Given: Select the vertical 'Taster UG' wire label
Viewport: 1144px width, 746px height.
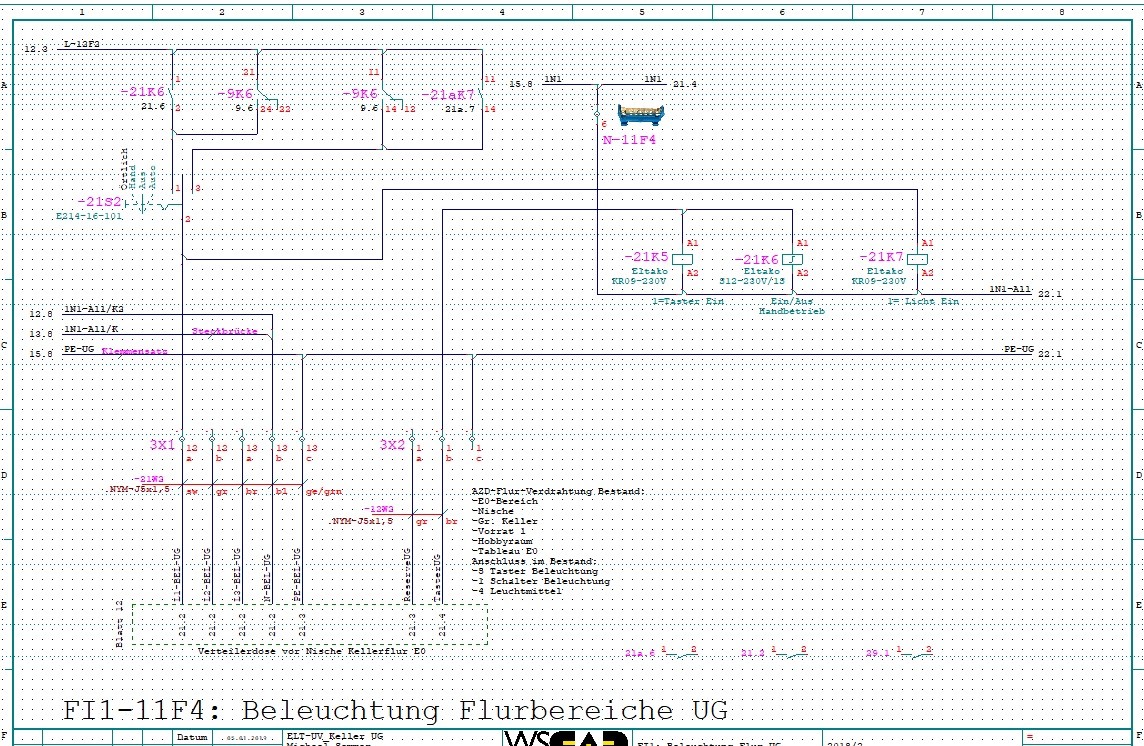Looking at the screenshot, I should [x=437, y=578].
